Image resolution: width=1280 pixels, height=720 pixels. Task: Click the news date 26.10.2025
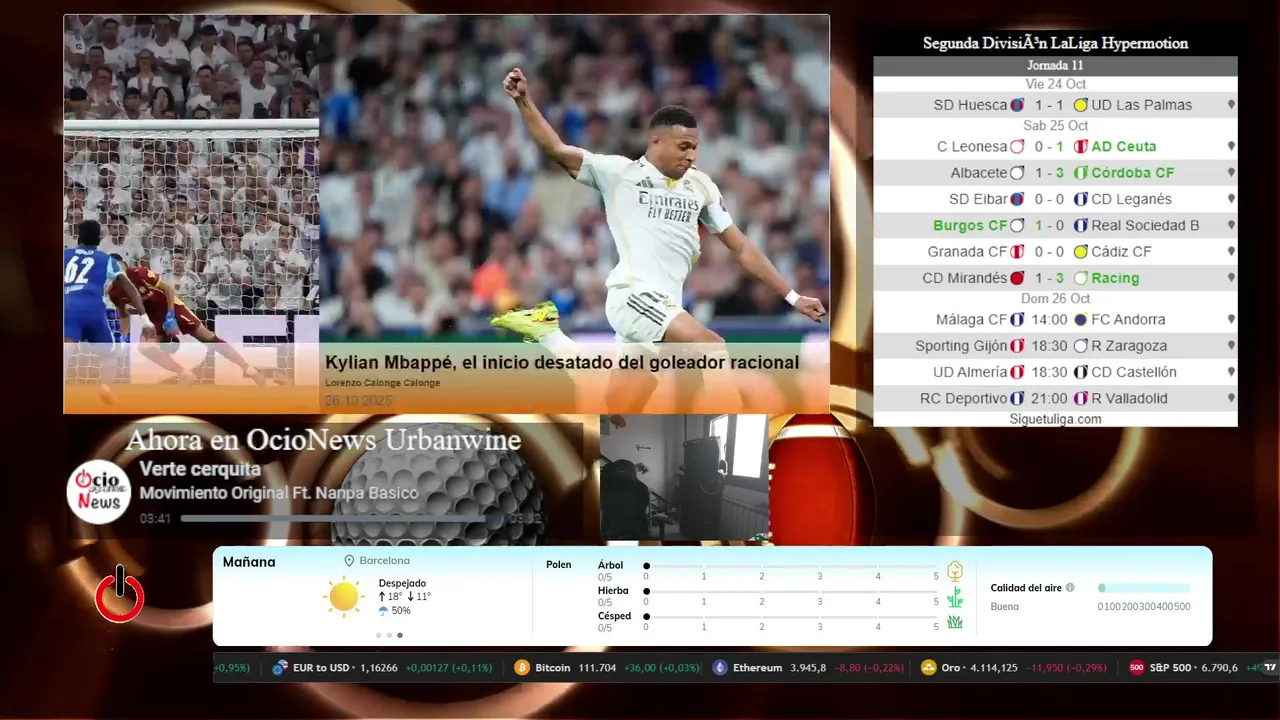pos(358,400)
